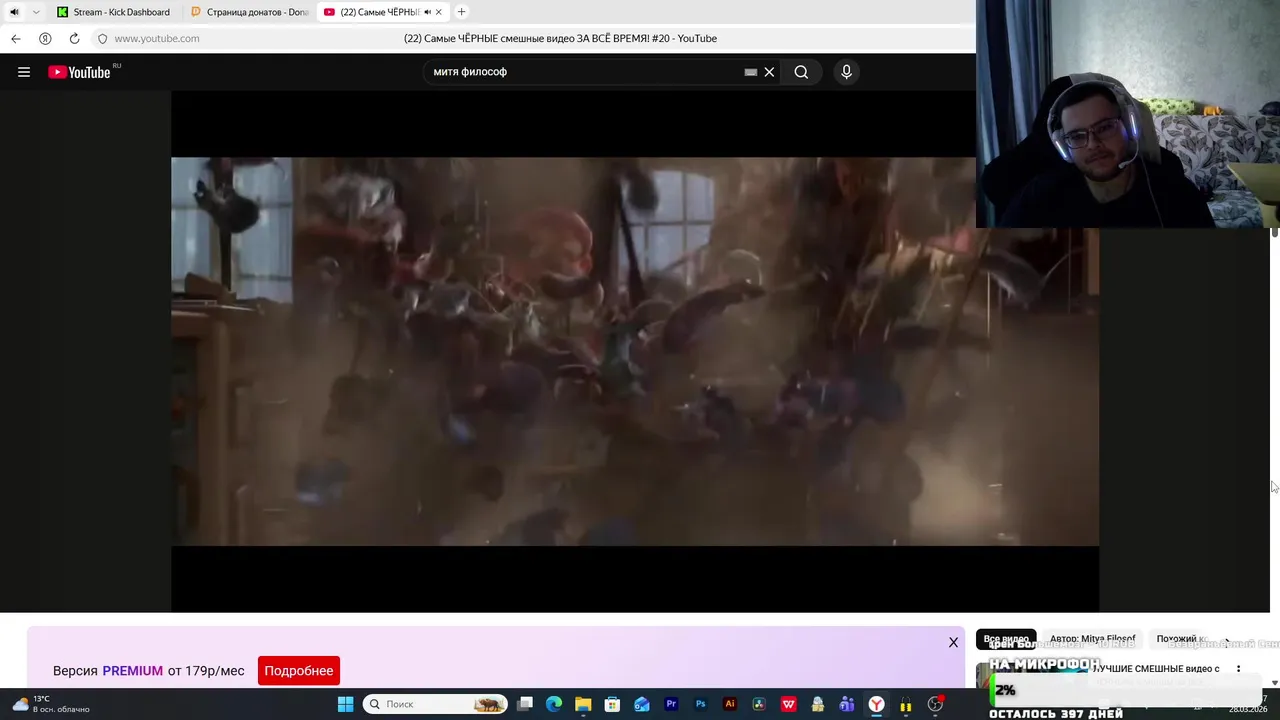Start voice search with microphone
Image resolution: width=1280 pixels, height=720 pixels.
click(846, 72)
